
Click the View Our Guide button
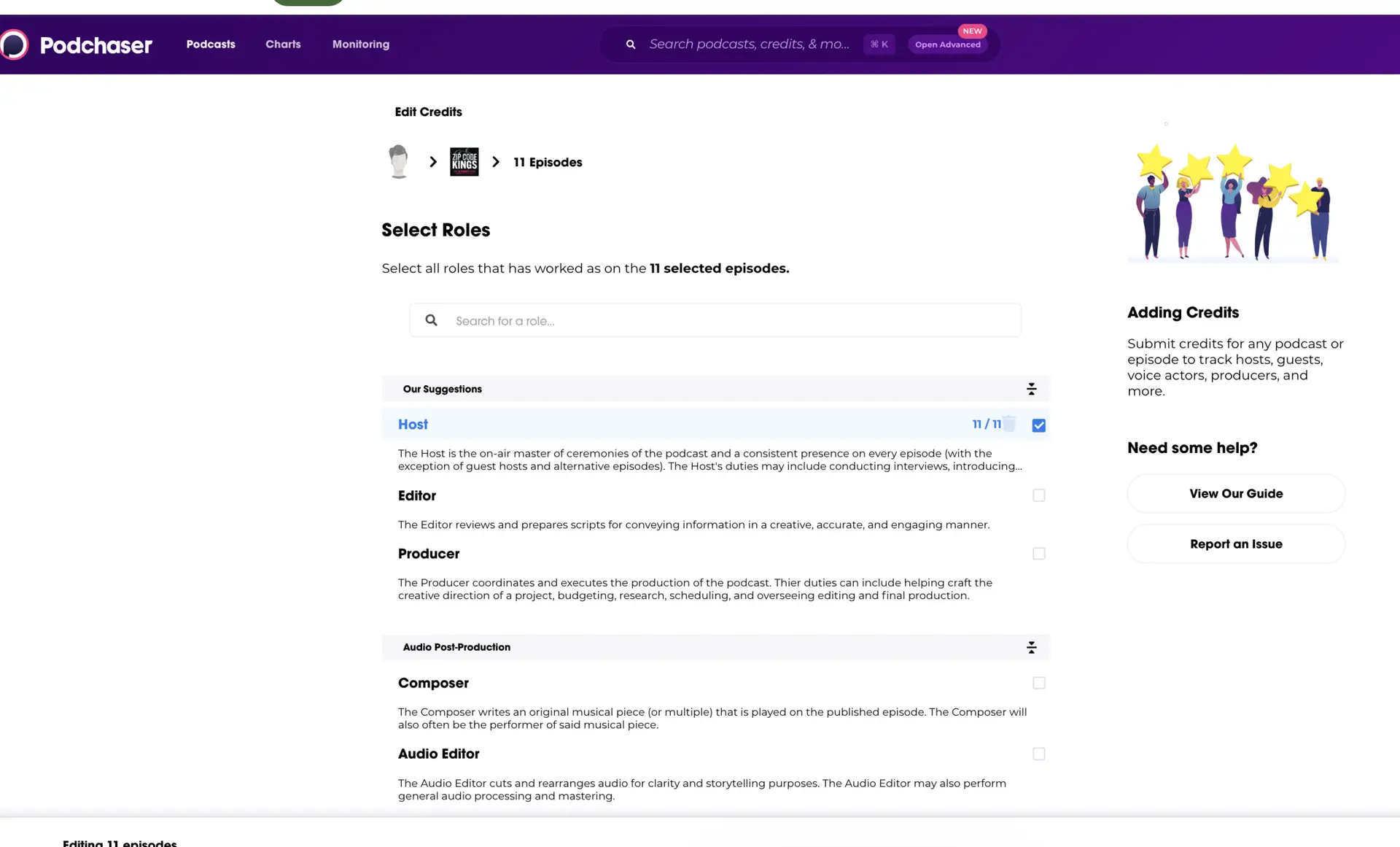(x=1235, y=493)
